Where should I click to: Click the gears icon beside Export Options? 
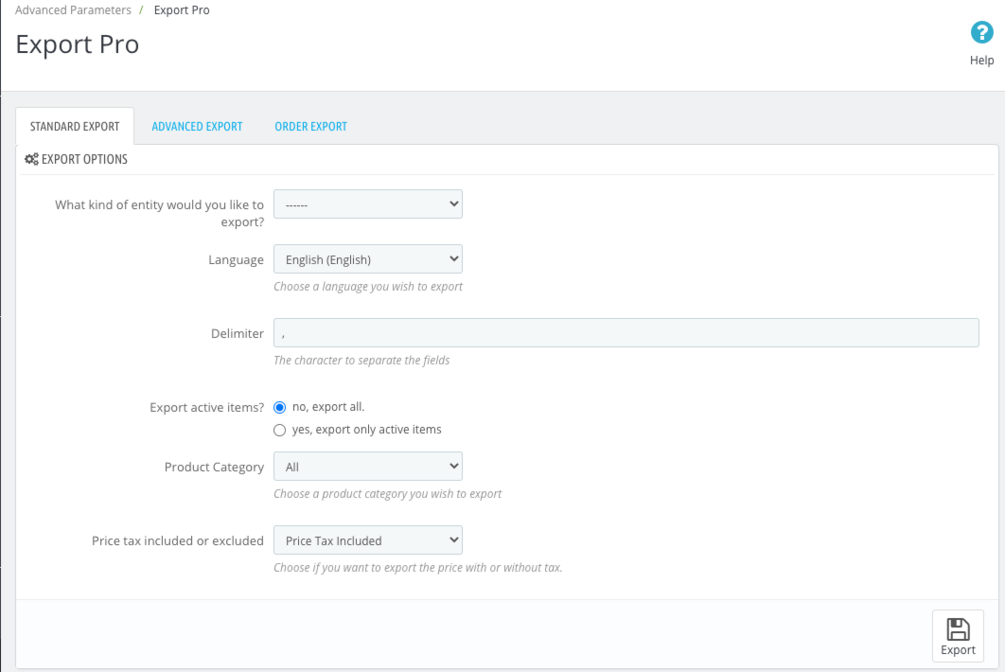[x=32, y=159]
